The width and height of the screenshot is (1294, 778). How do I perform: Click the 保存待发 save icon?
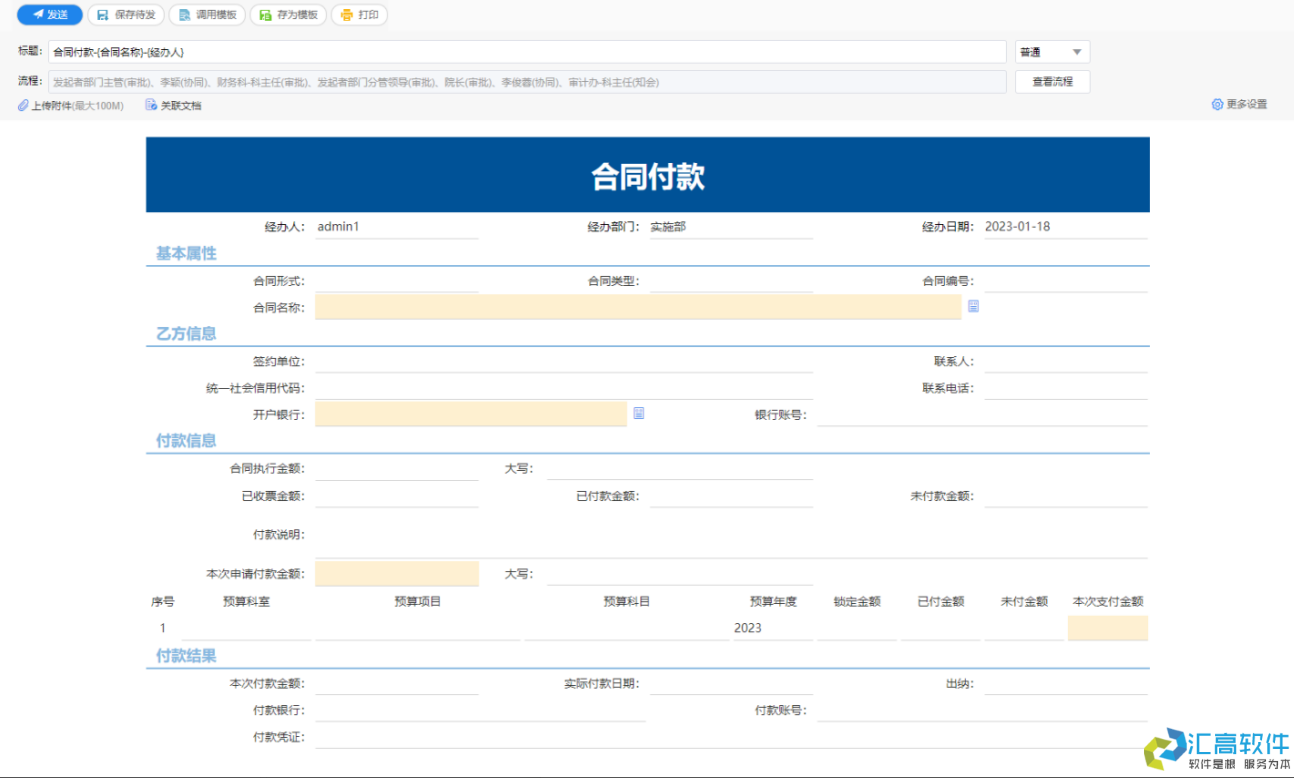[101, 15]
